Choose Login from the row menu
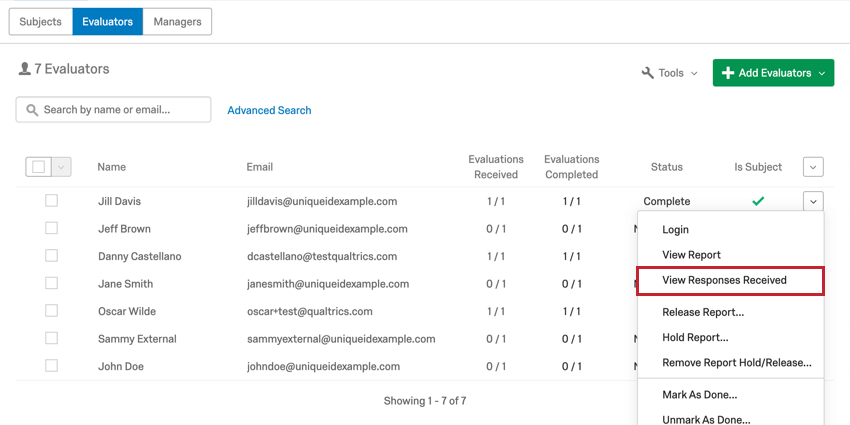 (x=675, y=230)
